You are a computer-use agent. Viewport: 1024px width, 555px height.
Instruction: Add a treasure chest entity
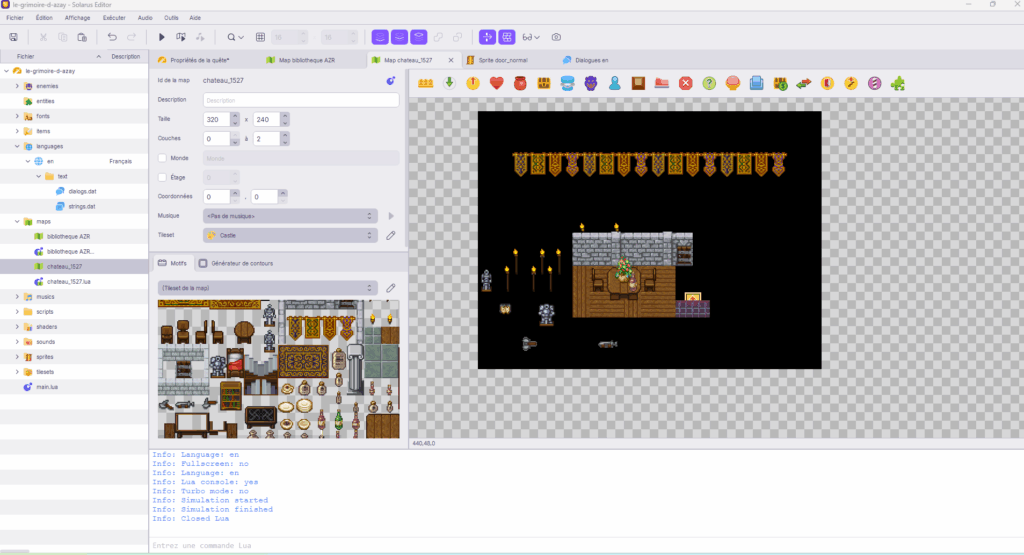pyautogui.click(x=544, y=83)
